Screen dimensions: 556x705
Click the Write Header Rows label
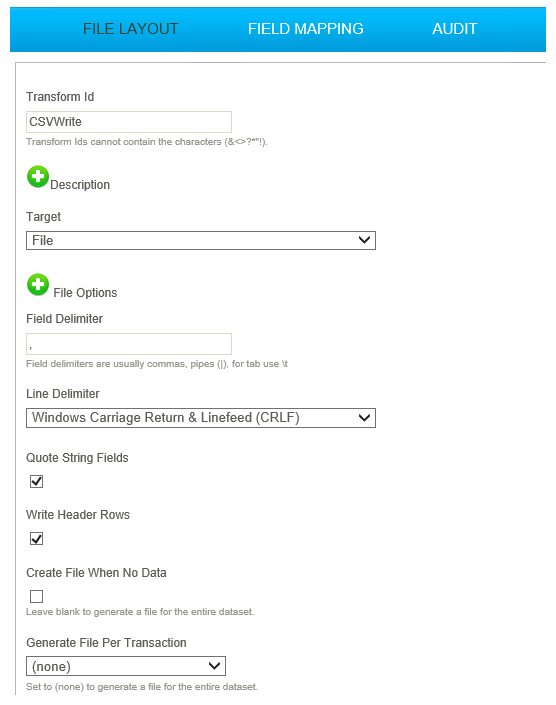point(78,515)
